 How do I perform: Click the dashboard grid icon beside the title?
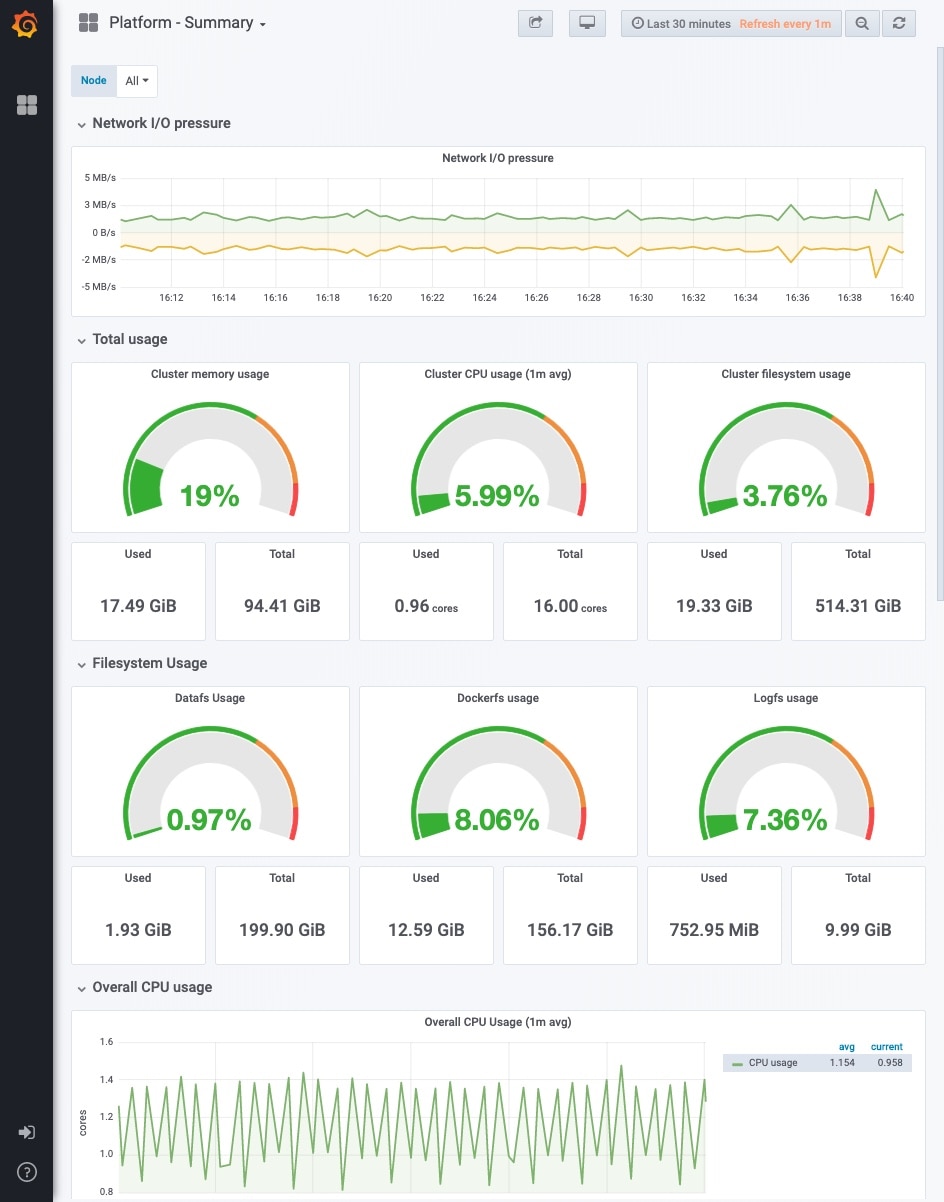point(88,23)
